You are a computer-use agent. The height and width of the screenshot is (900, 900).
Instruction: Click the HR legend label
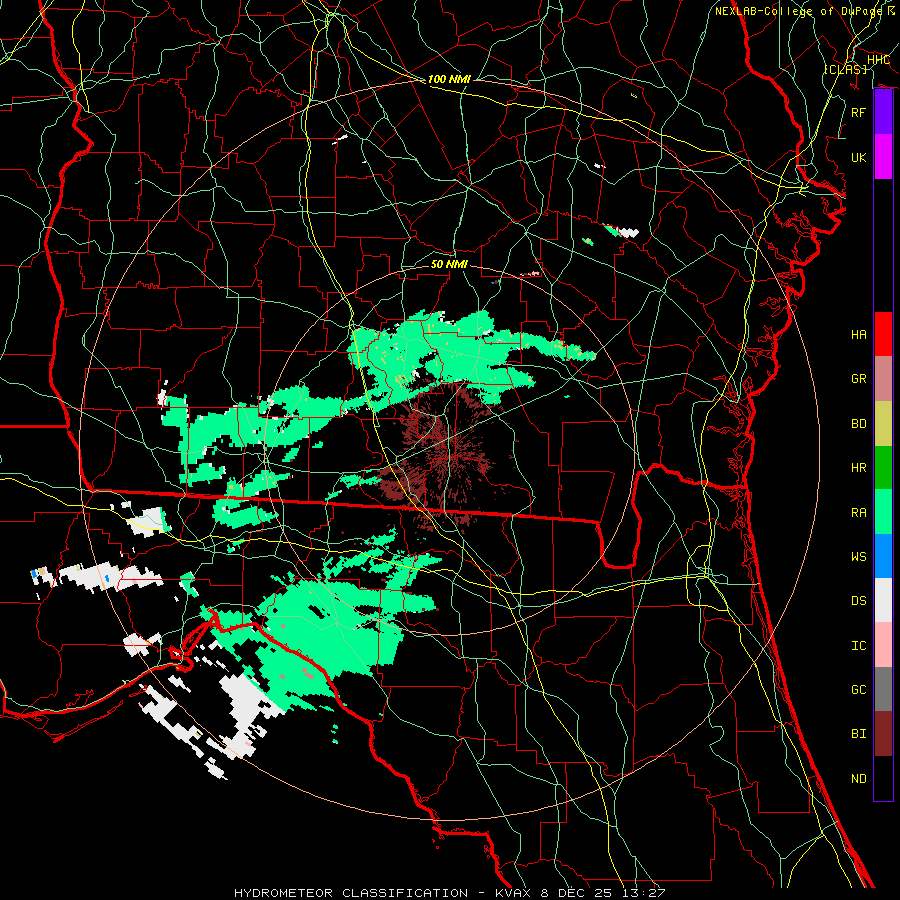point(858,468)
